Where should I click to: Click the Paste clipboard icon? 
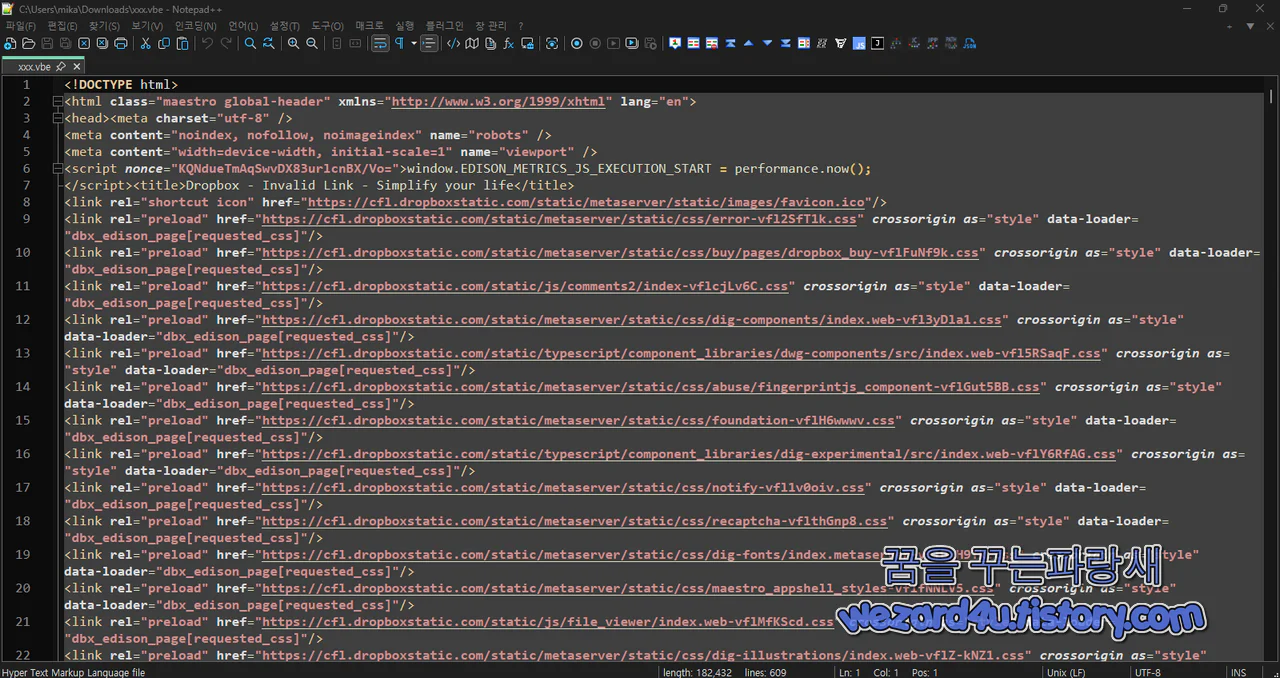pos(182,44)
